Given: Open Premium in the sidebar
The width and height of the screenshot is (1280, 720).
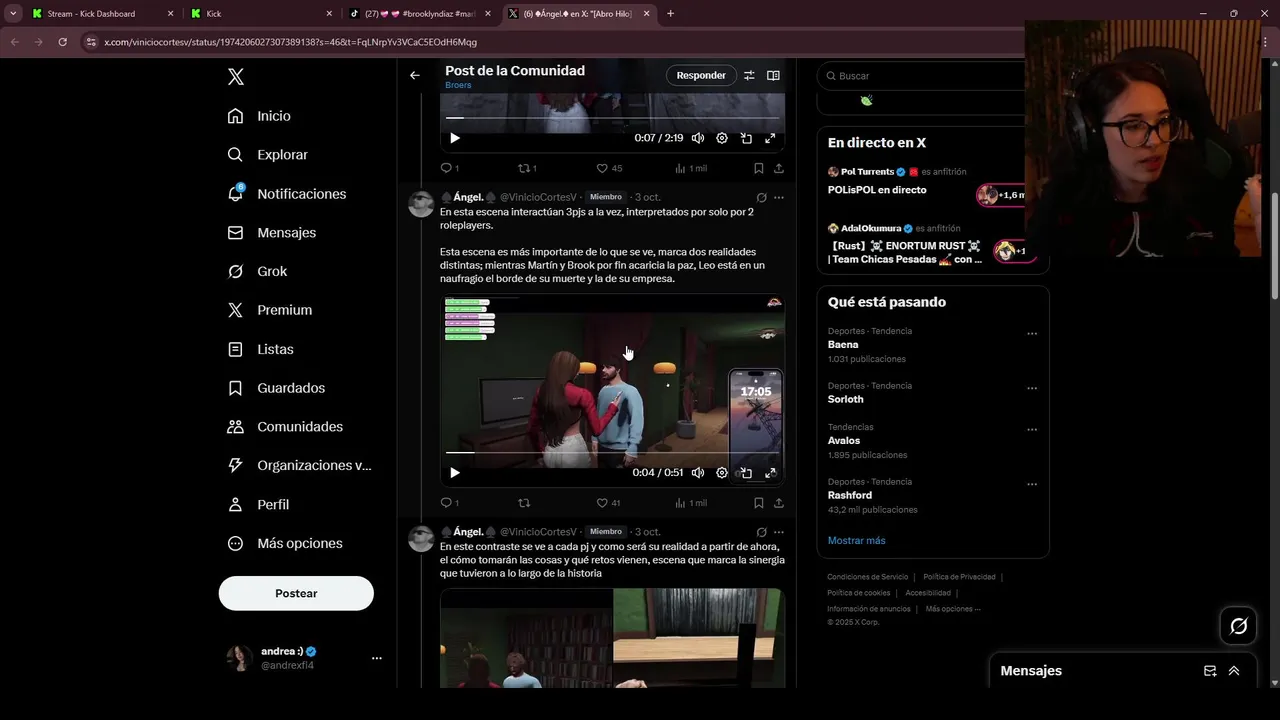Looking at the screenshot, I should [x=269, y=310].
